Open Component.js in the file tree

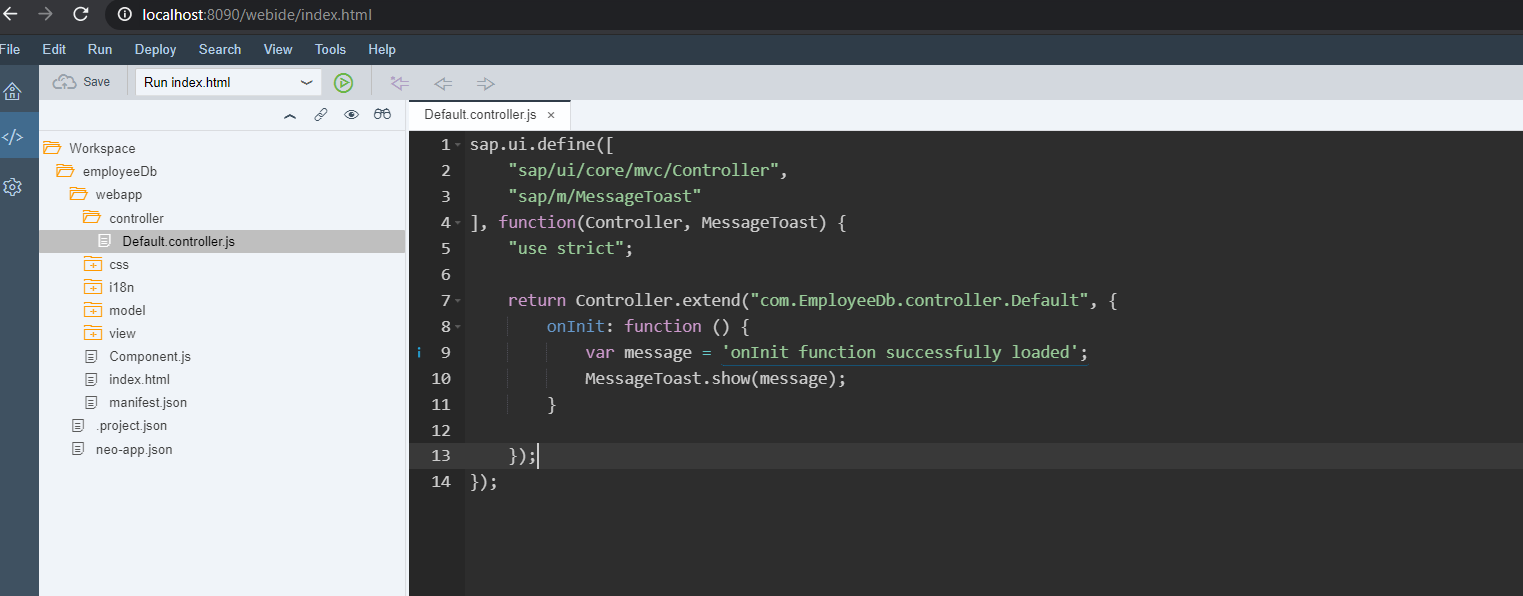click(x=150, y=356)
